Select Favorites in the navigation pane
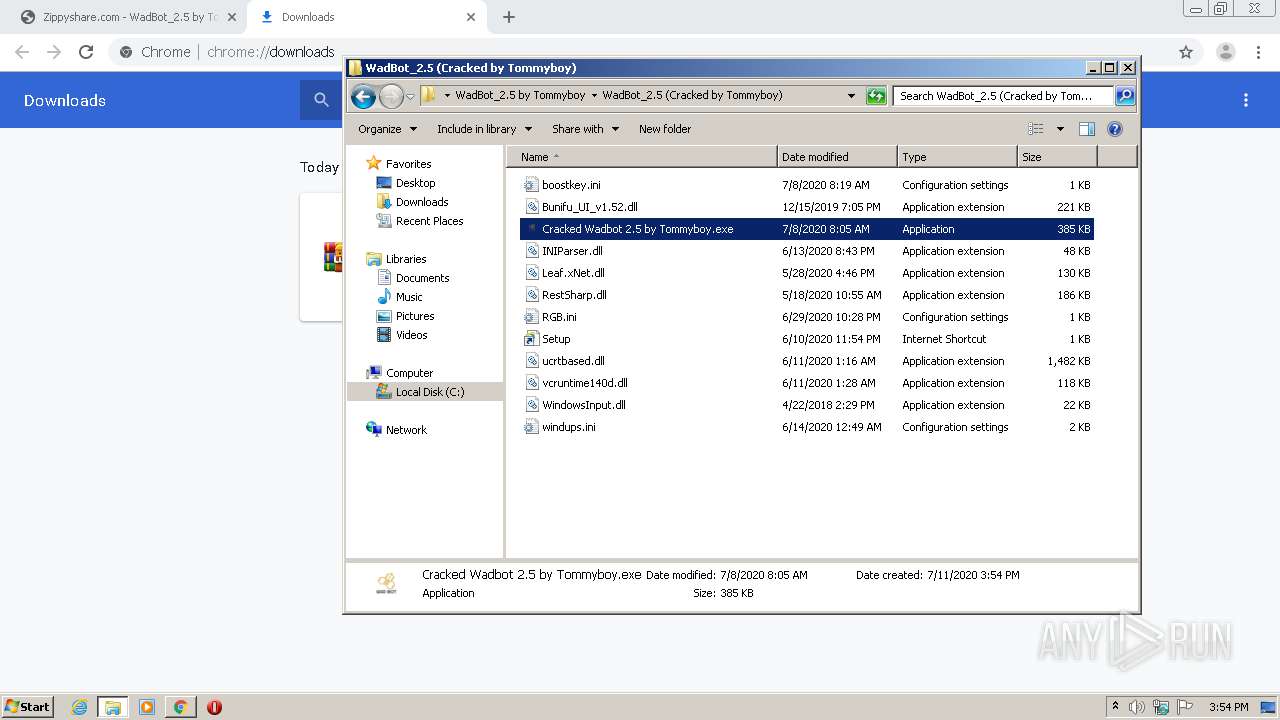This screenshot has width=1280, height=720. click(399, 164)
